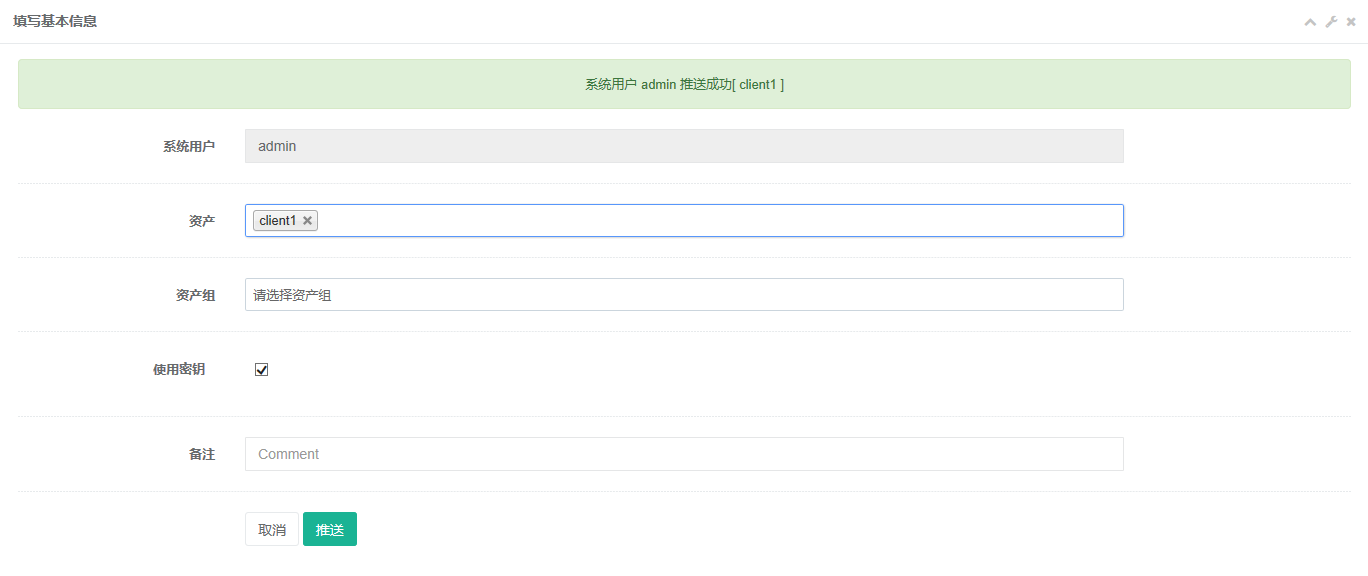Open the 资产组 selection dropdown
This screenshot has width=1368, height=576.
(x=684, y=295)
